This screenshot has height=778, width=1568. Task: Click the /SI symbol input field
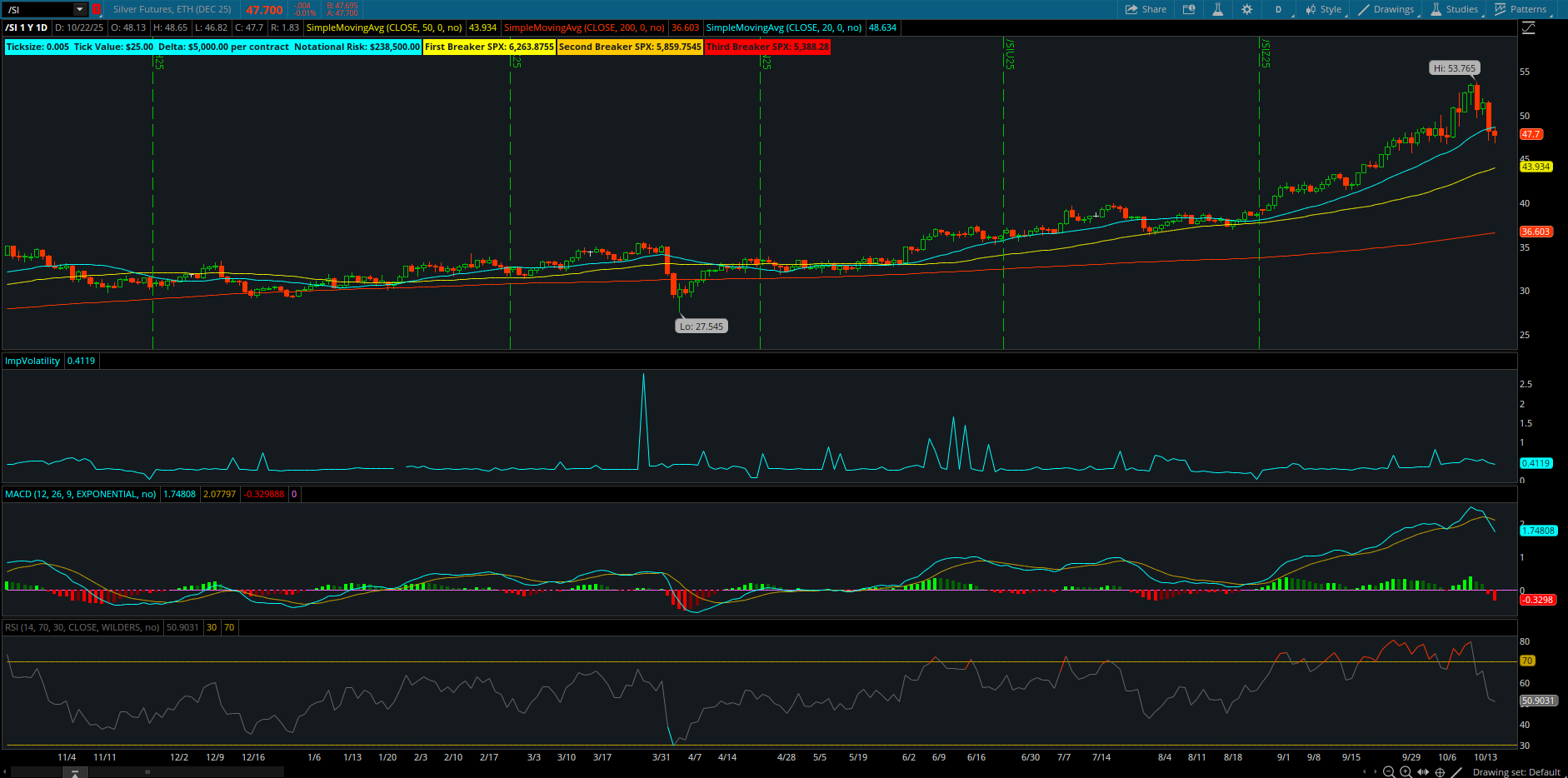(37, 9)
